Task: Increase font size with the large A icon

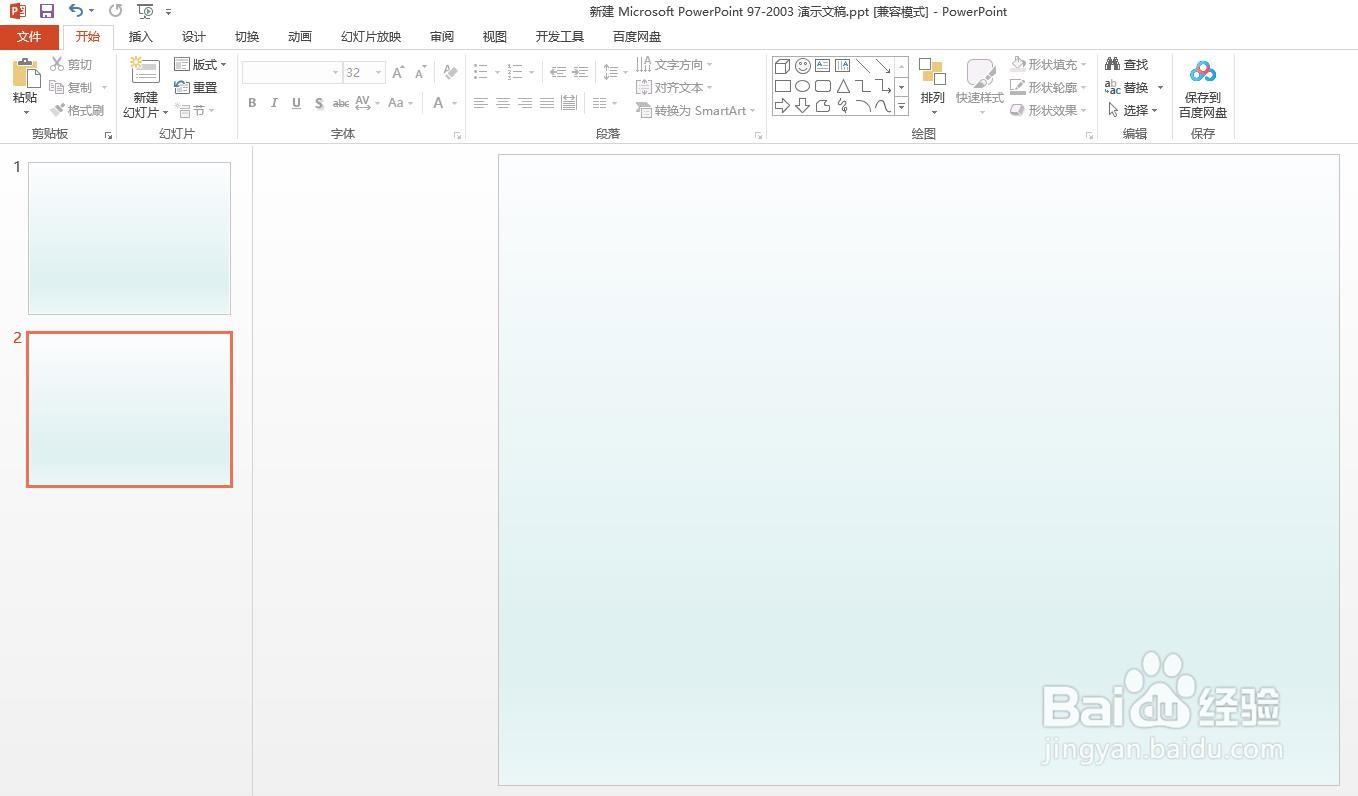Action: coord(398,72)
